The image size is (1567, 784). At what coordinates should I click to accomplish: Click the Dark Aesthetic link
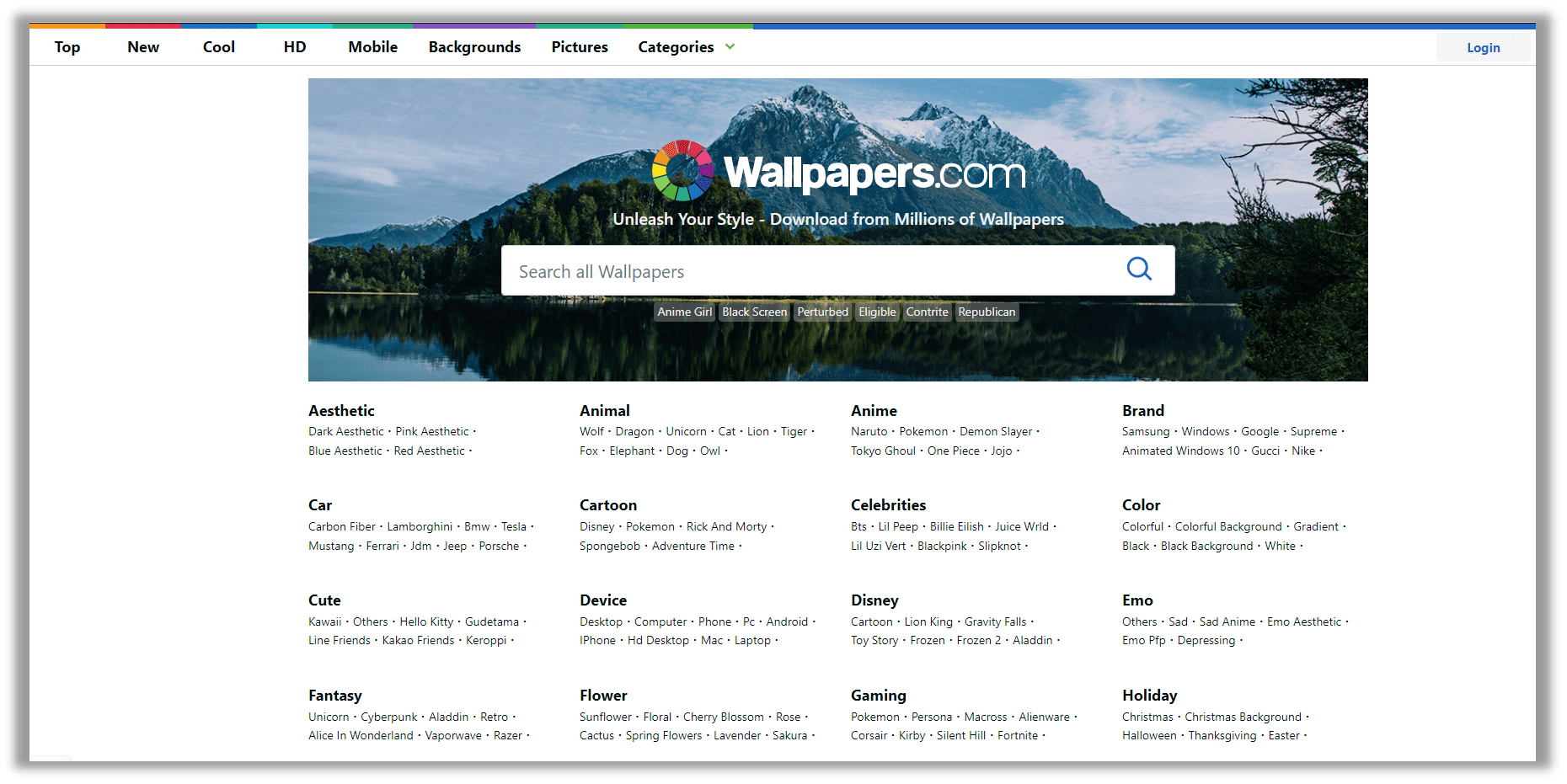click(x=346, y=432)
